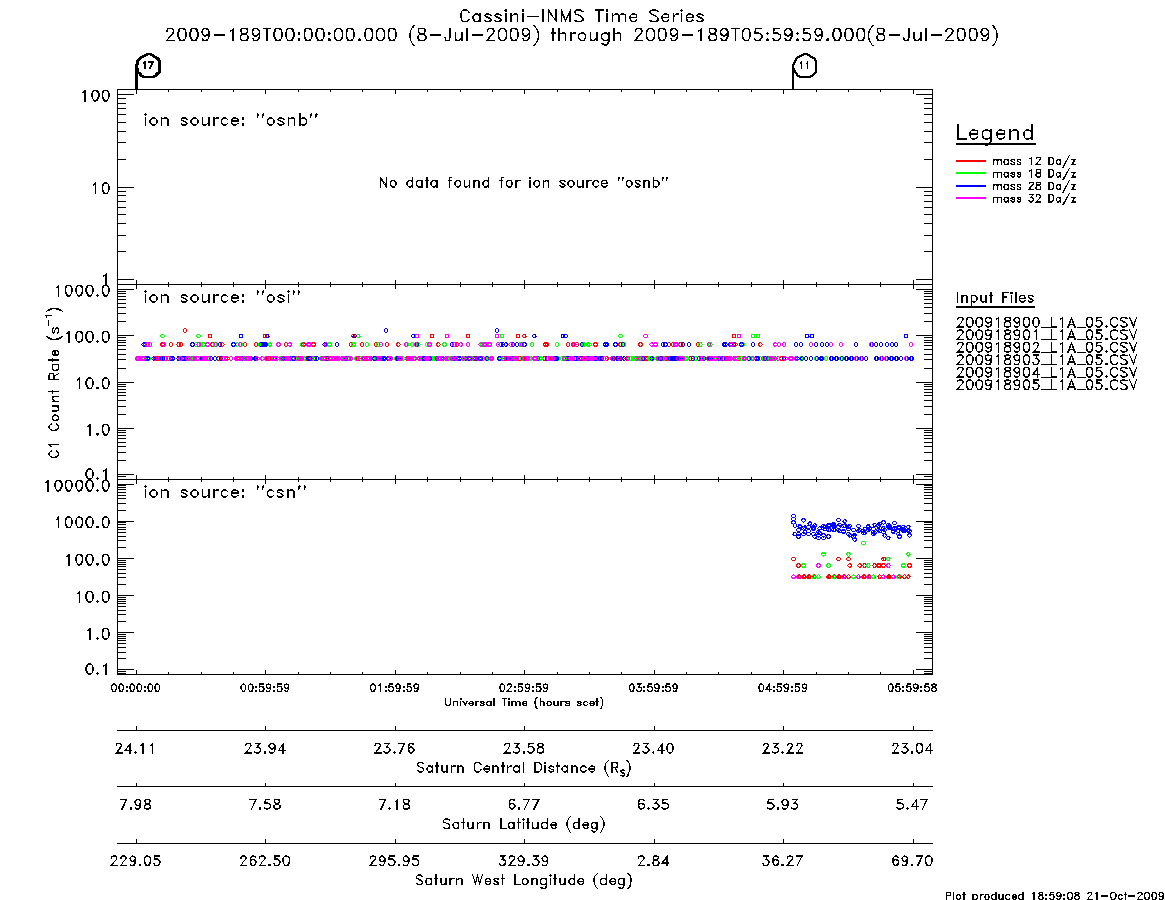
Task: Click the 03:59:59 time tick label
Action: point(653,688)
